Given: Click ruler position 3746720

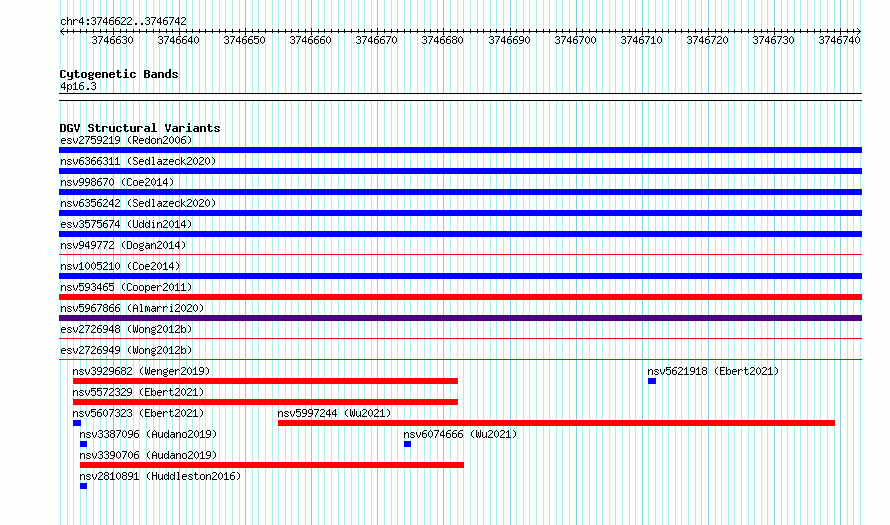Looking at the screenshot, I should 707,40.
